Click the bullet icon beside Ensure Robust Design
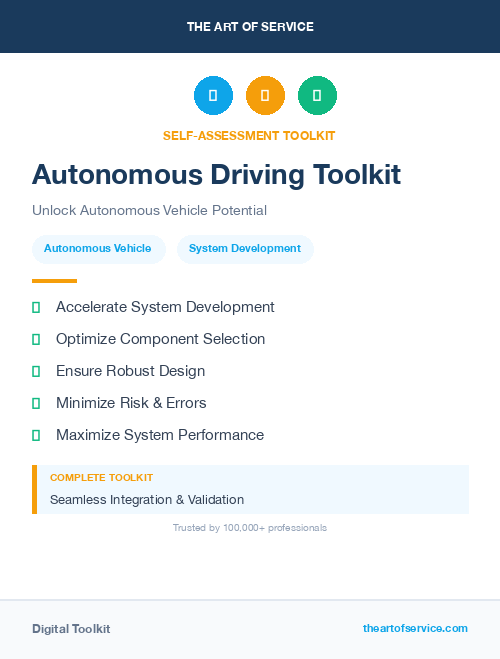500x659 pixels. tap(36, 372)
